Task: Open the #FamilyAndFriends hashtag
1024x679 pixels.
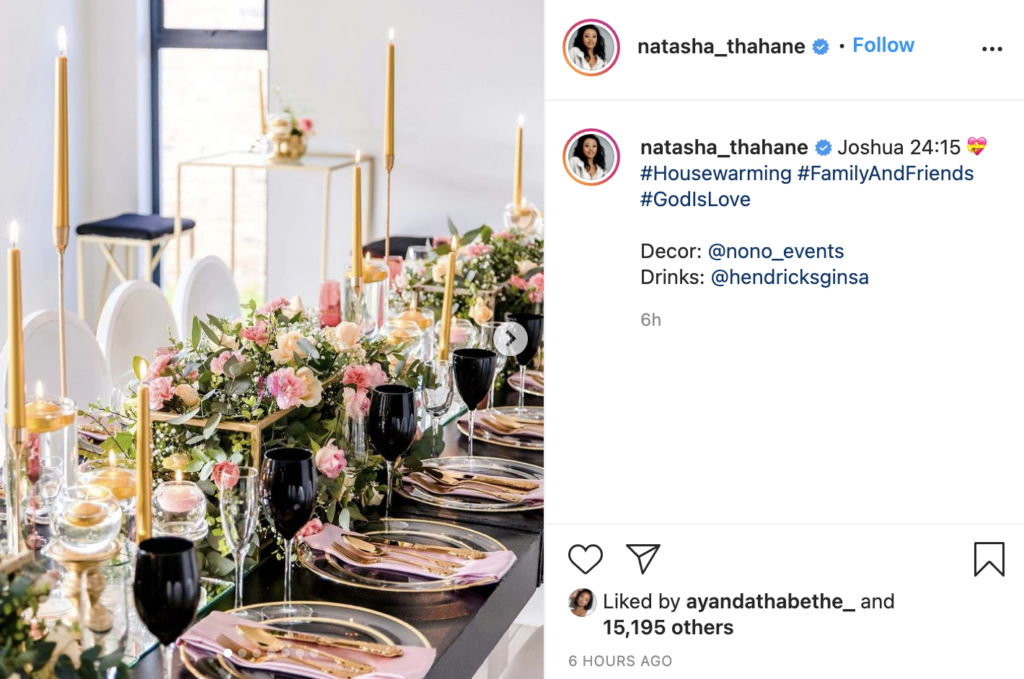Action: [886, 173]
